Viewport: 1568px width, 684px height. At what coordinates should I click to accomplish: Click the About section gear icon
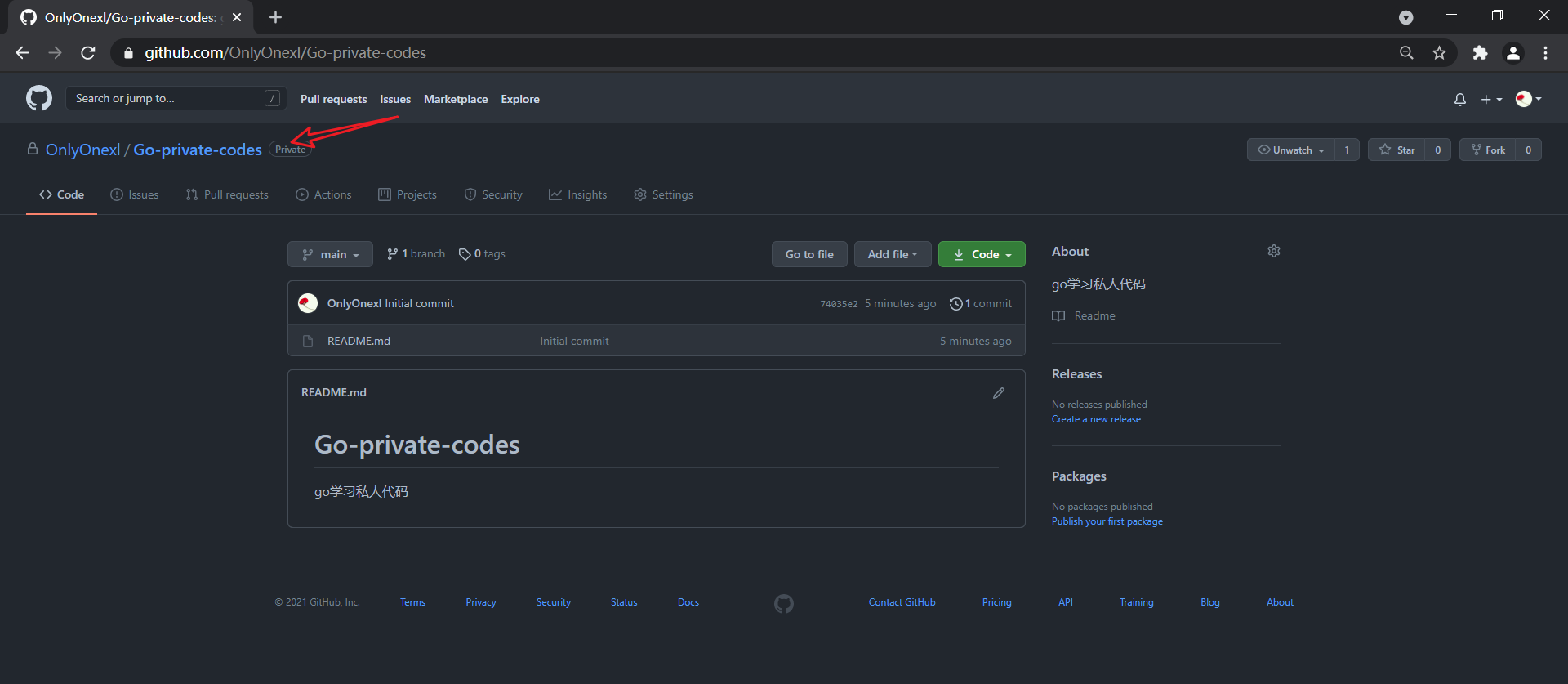tap(1274, 251)
